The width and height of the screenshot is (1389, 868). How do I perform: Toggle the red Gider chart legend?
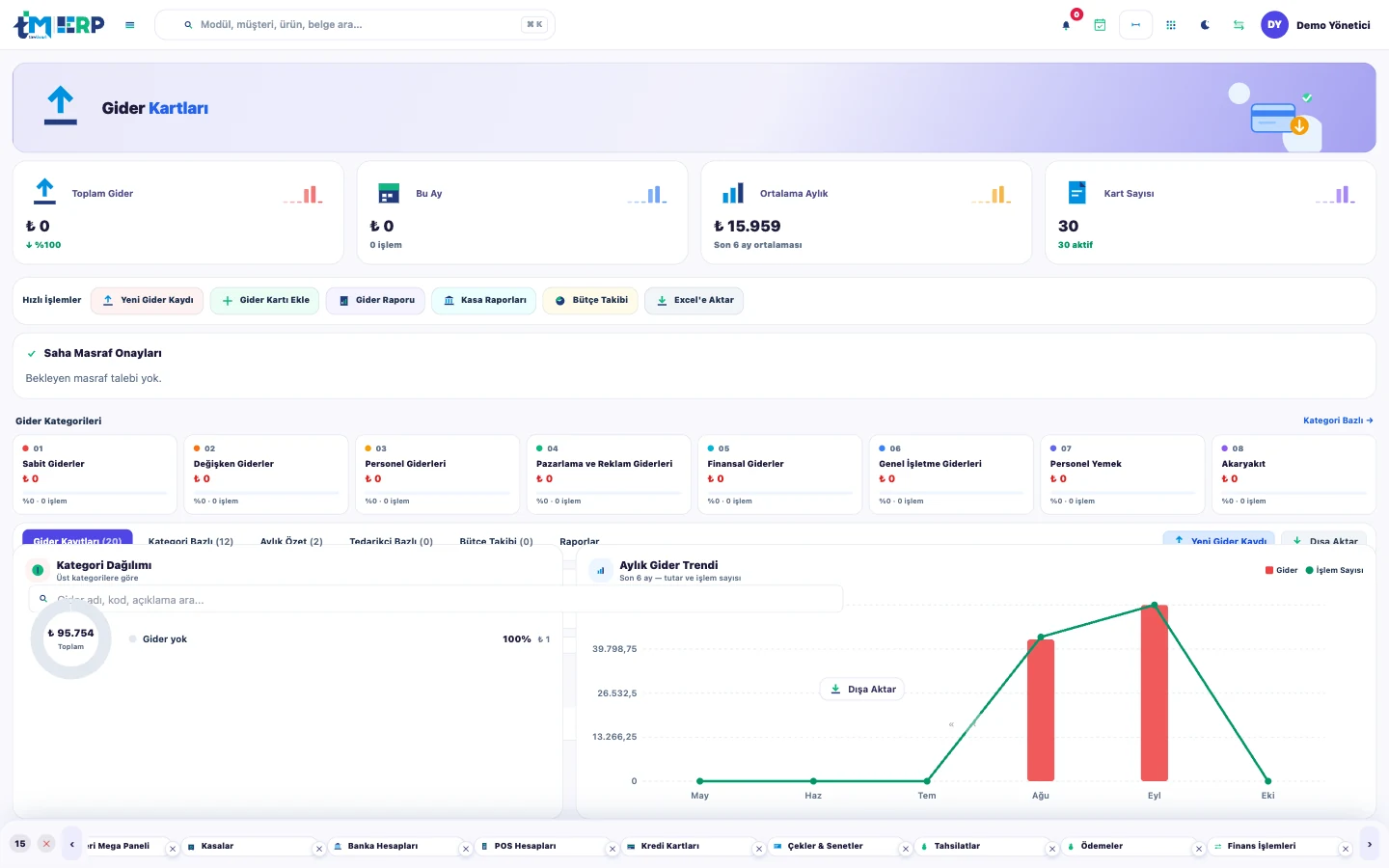click(1281, 570)
